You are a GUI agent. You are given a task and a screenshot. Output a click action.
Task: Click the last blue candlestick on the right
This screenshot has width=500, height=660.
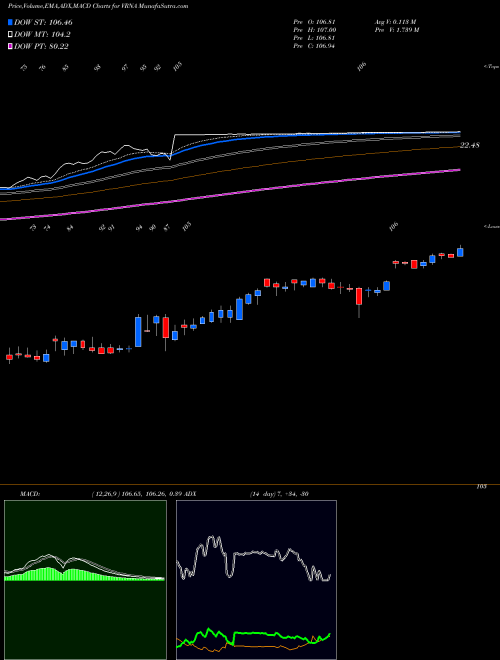pyautogui.click(x=460, y=252)
